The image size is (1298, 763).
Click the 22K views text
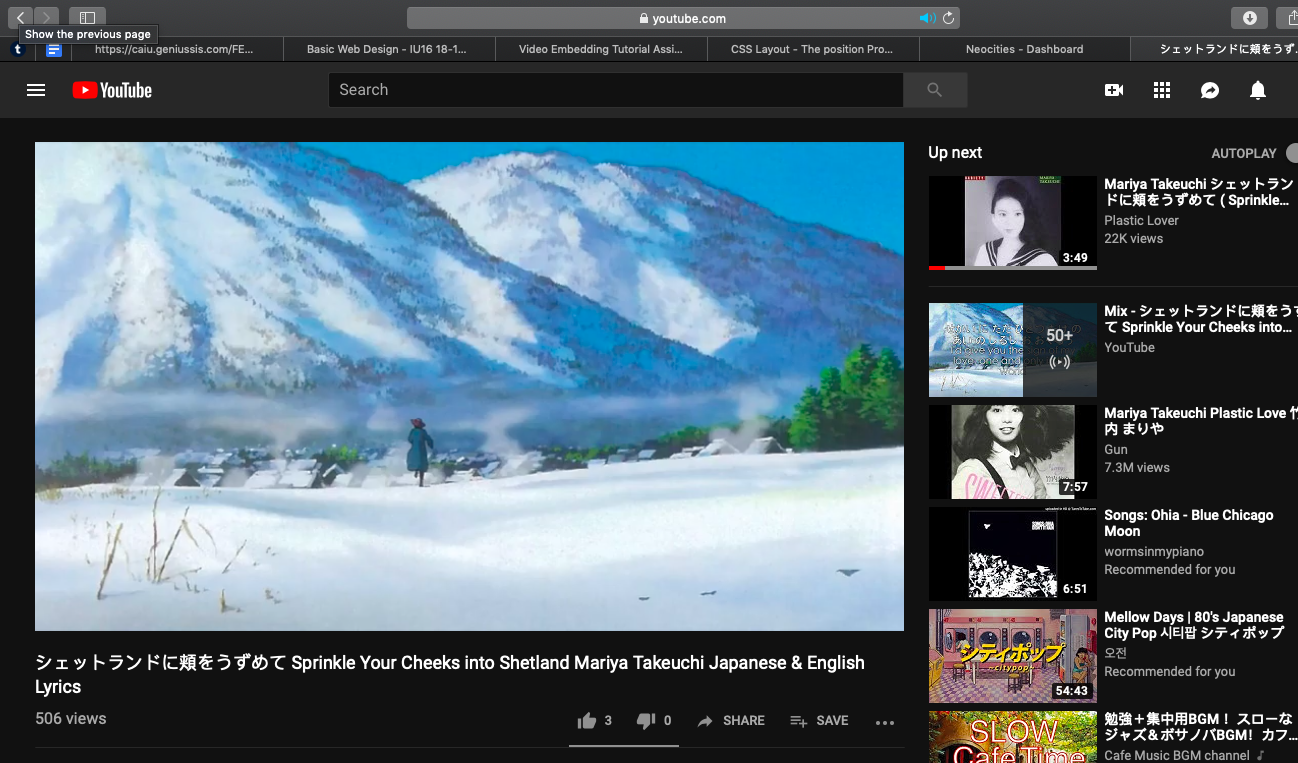(1134, 238)
